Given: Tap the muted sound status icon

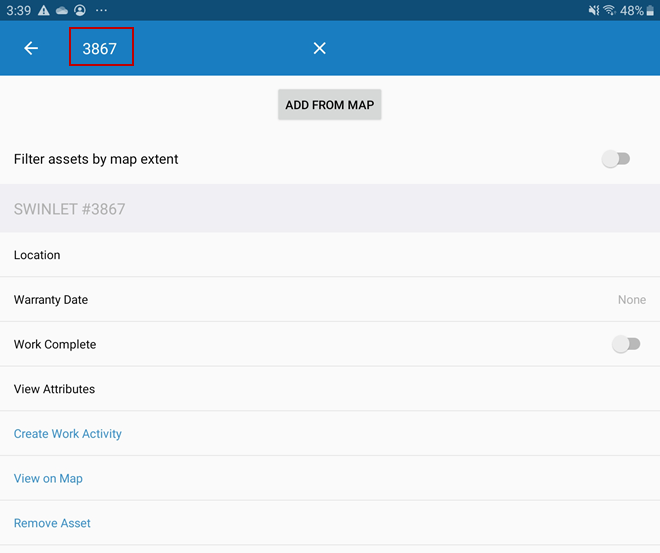Looking at the screenshot, I should 592,10.
